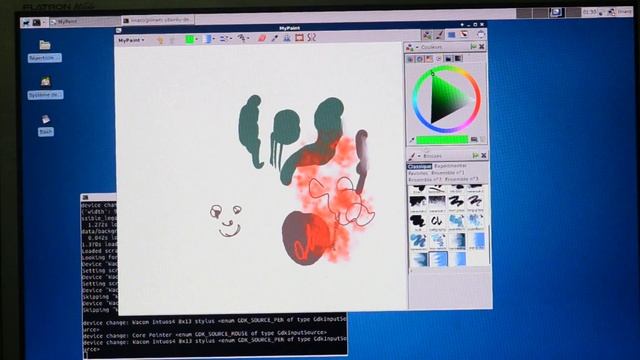Click the current green color bar
This screenshot has height=360, width=640.
tap(442, 140)
